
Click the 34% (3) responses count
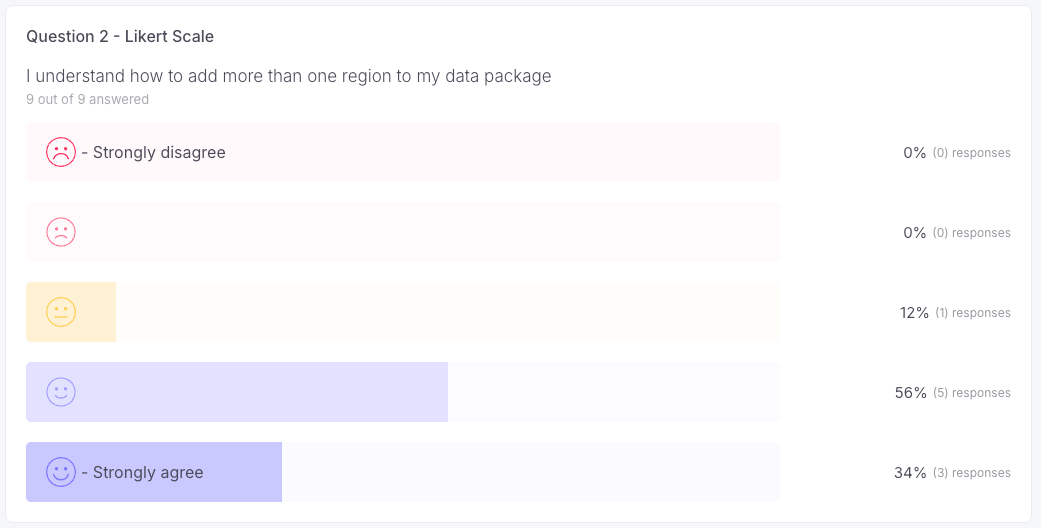[x=953, y=473]
